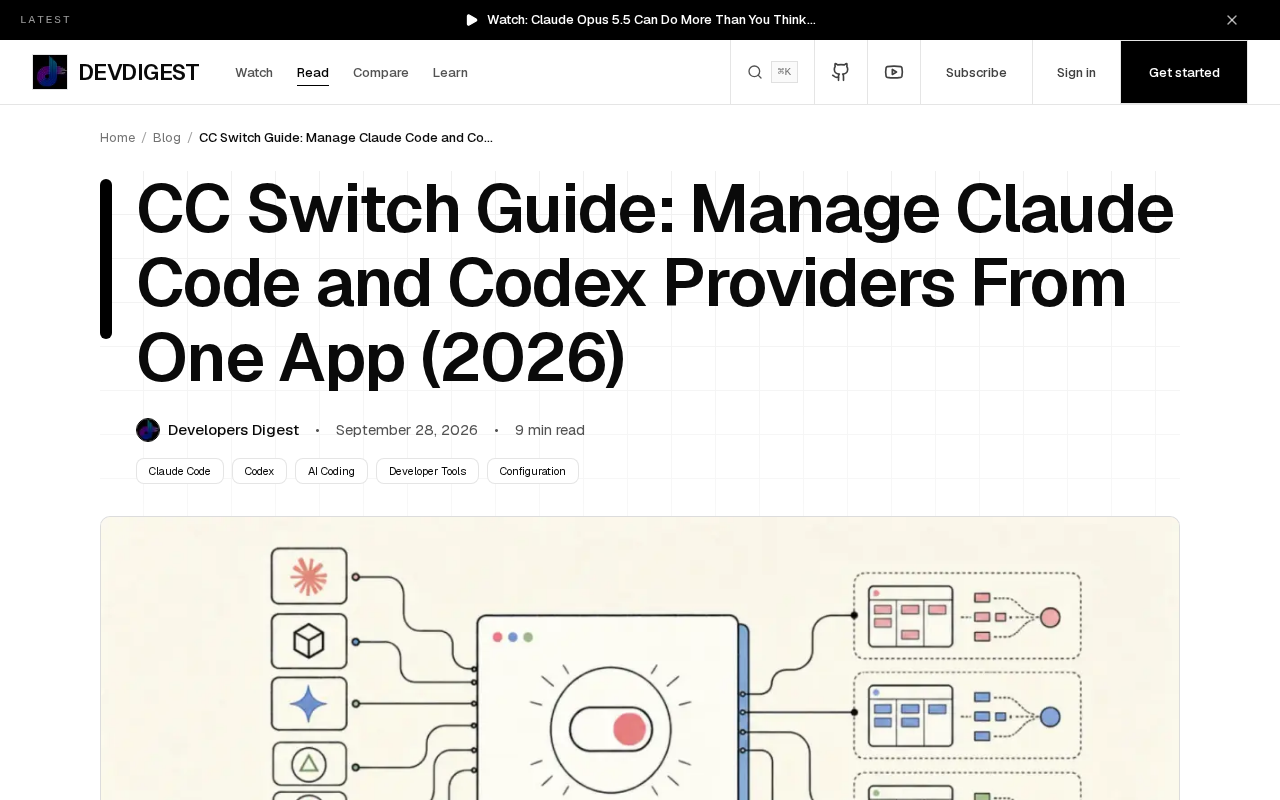Click the Subscribe button
This screenshot has width=1280, height=800.
(x=976, y=72)
